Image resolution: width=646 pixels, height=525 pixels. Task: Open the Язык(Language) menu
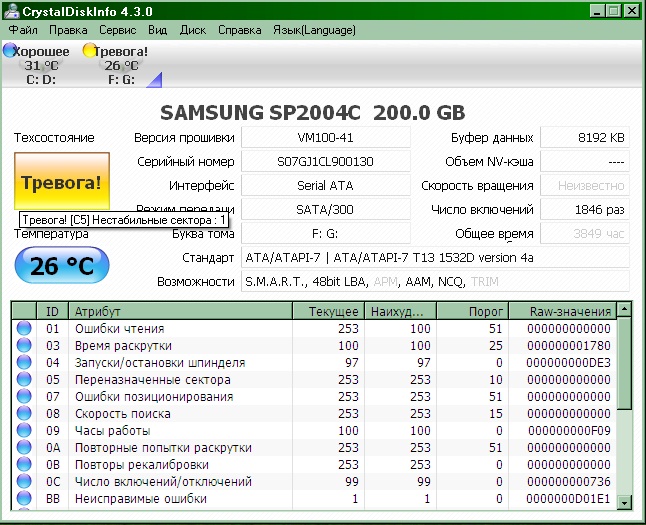tap(314, 30)
